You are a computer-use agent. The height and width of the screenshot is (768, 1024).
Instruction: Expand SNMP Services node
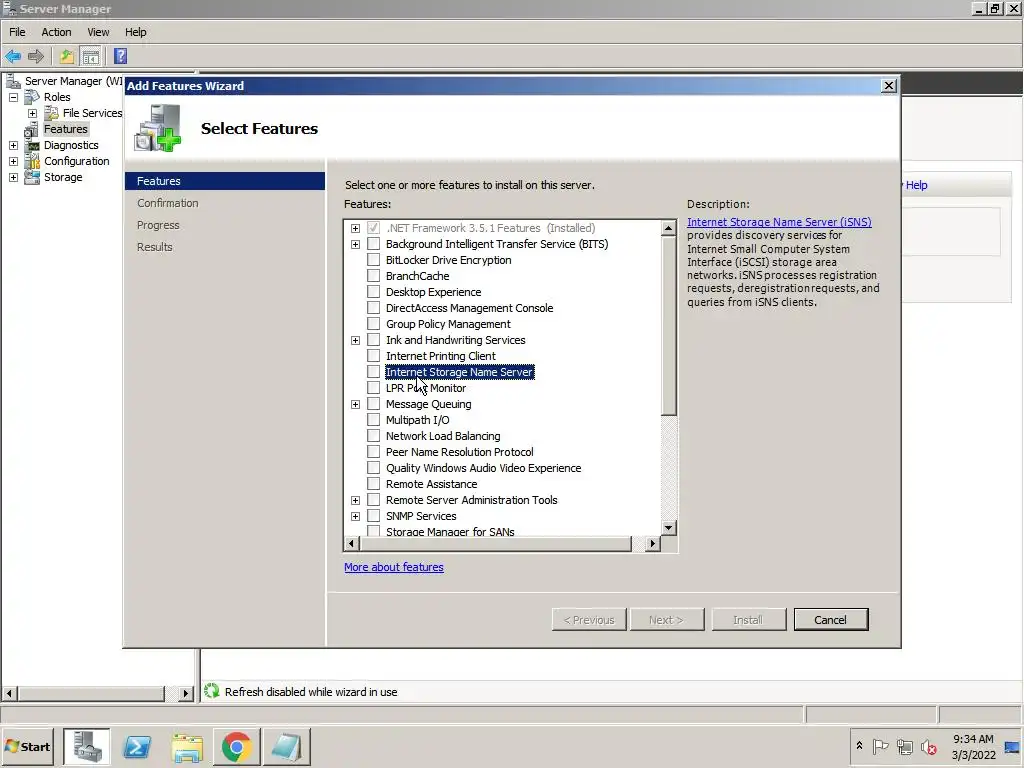coord(355,516)
